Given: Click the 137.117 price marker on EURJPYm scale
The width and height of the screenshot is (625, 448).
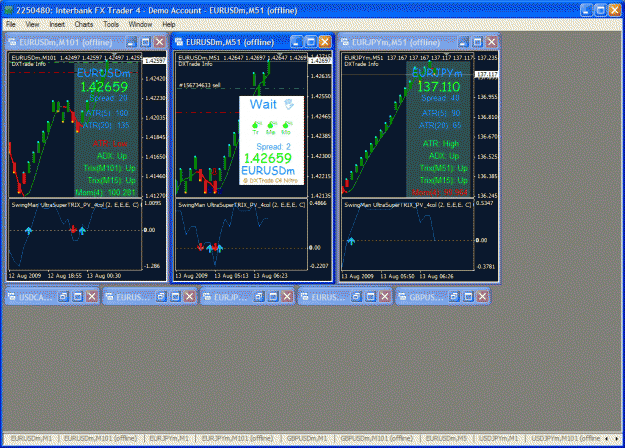Looking at the screenshot, I should (487, 75).
